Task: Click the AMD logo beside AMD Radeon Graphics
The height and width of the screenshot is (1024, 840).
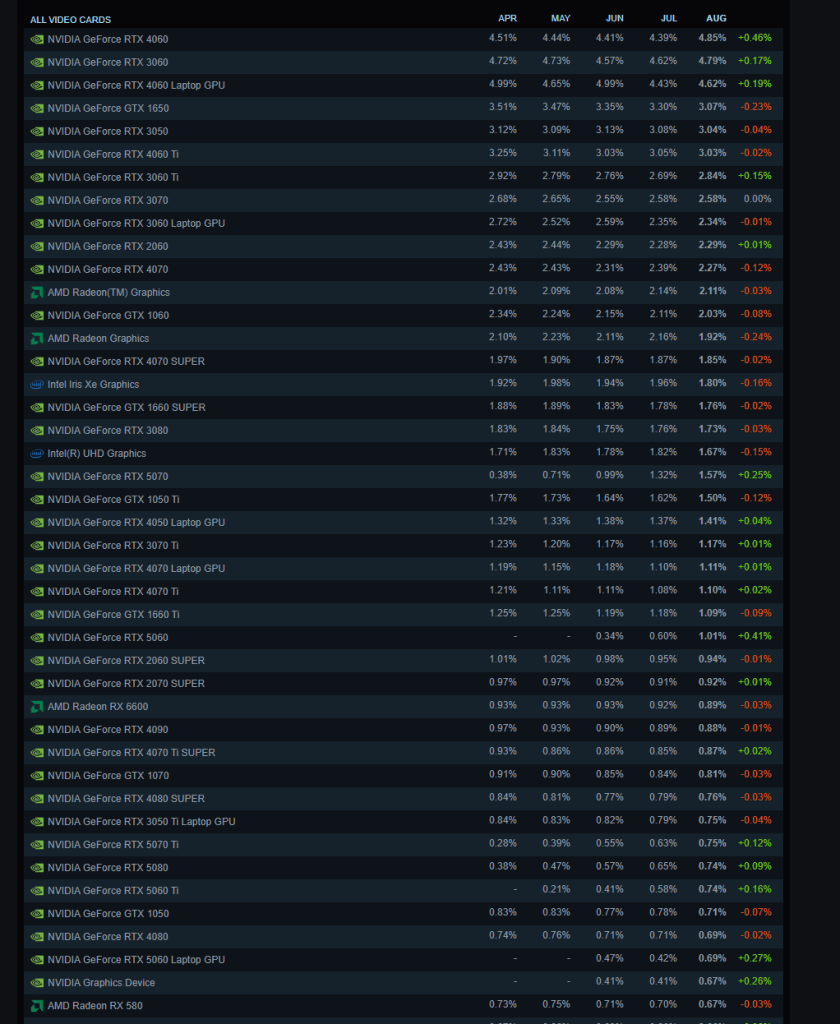Action: [37, 338]
